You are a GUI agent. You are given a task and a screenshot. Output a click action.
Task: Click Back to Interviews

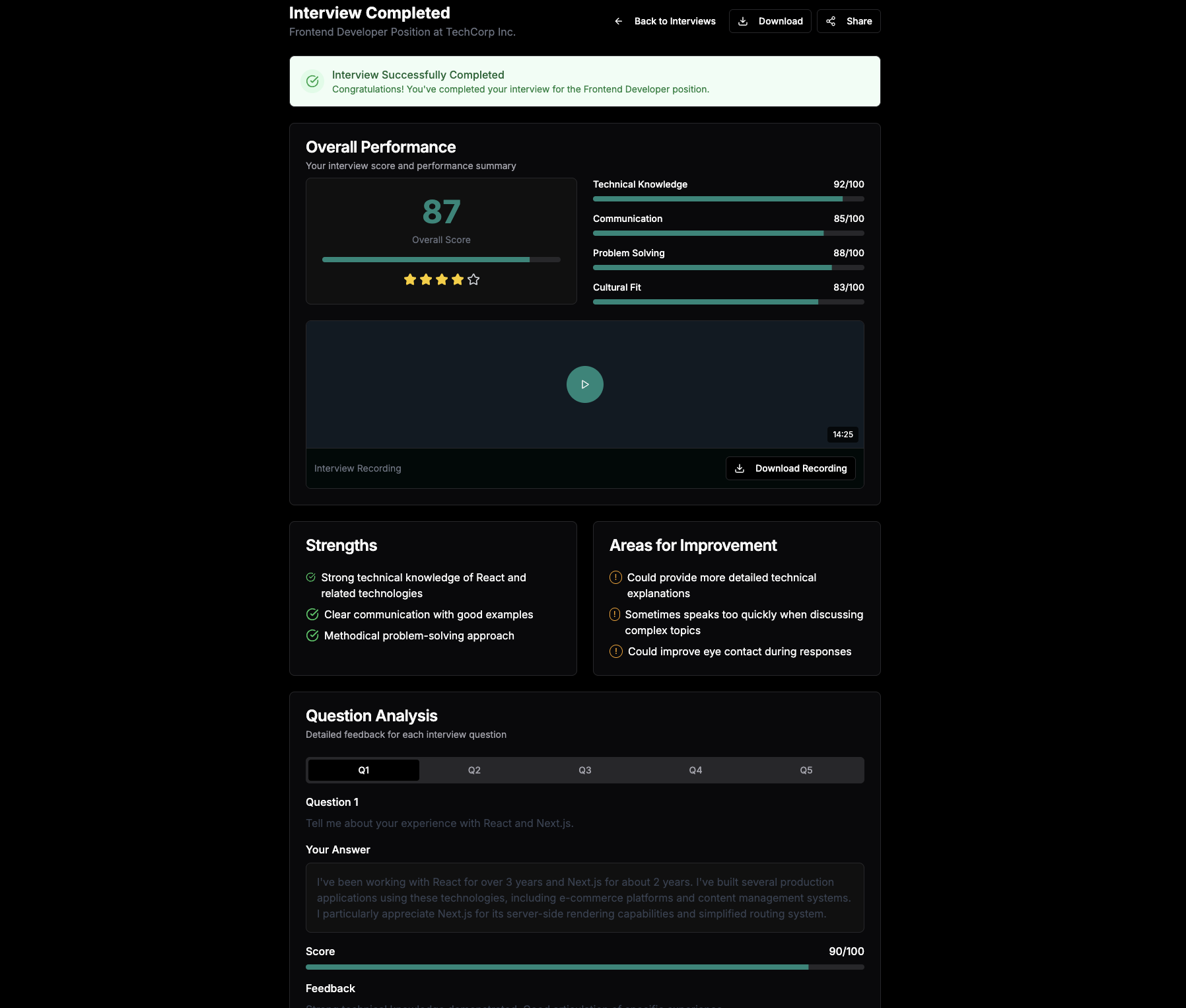pos(674,20)
